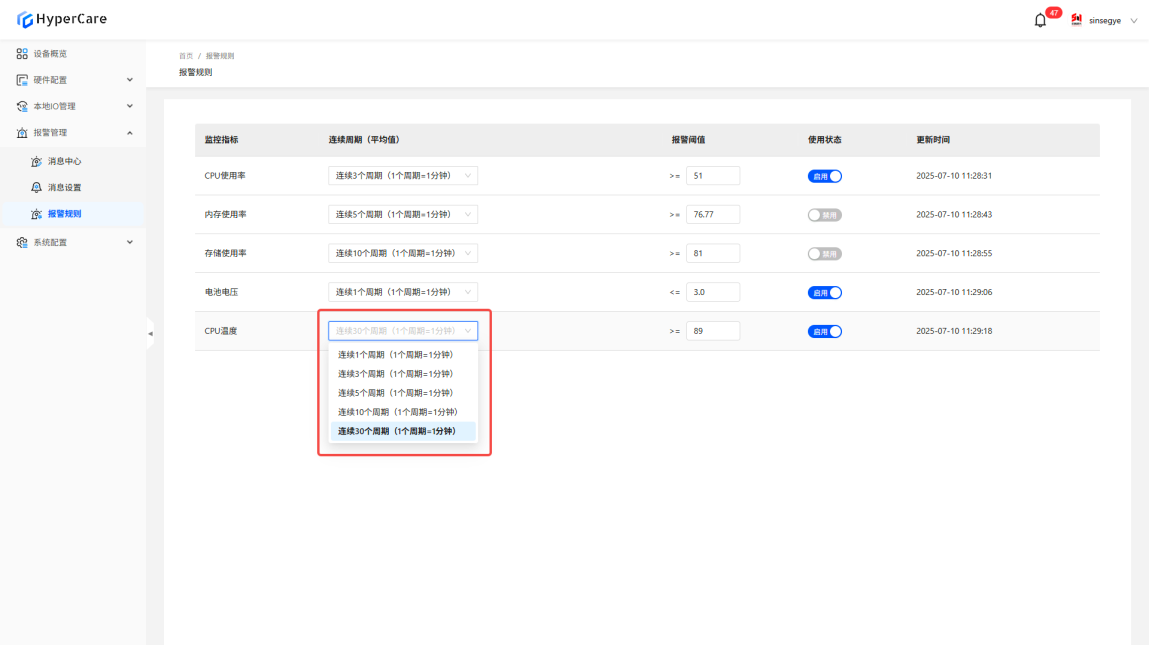The height and width of the screenshot is (645, 1149).
Task: Open 报警规则 page in sidebar
Action: 64,214
